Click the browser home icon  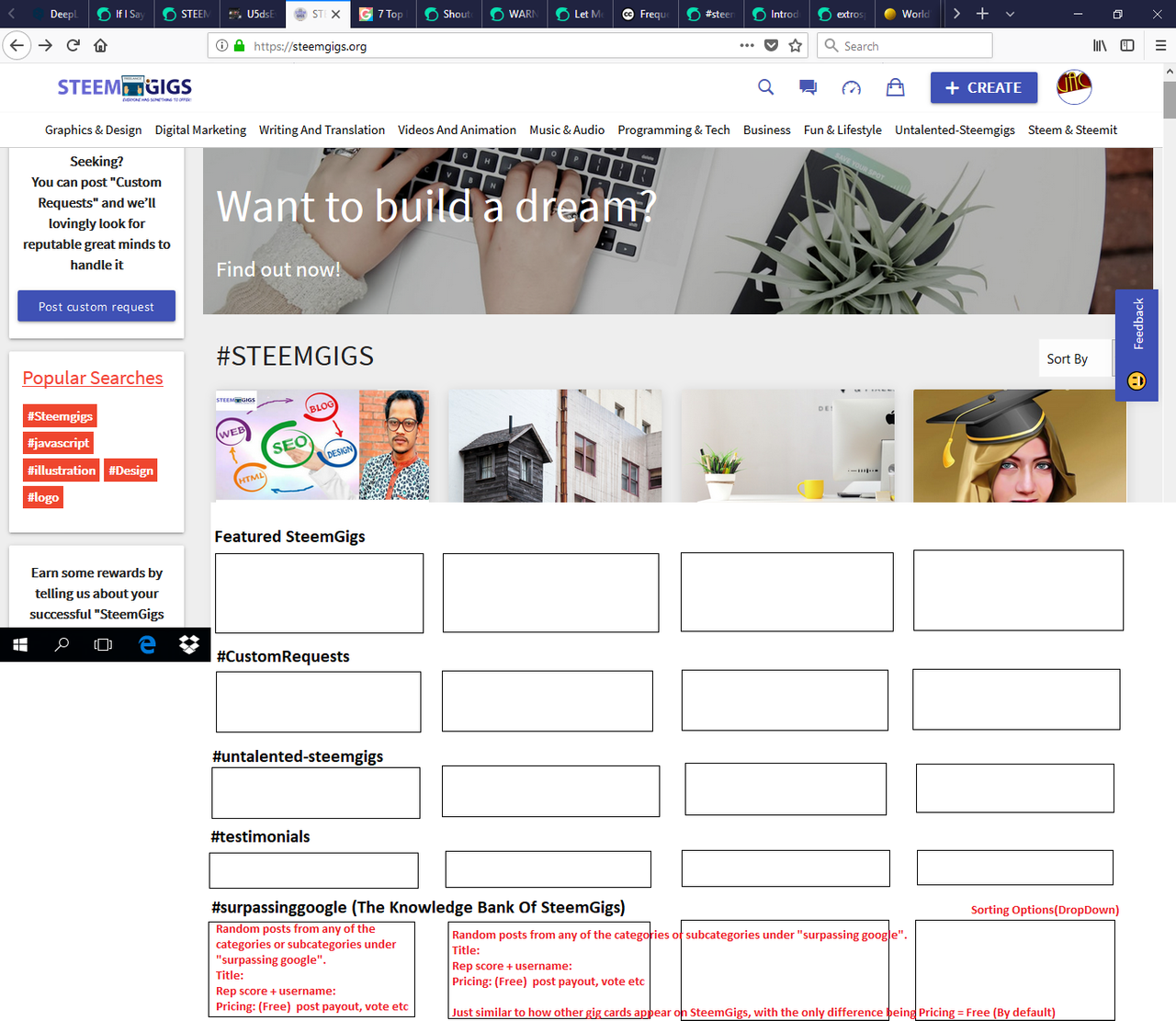(x=101, y=45)
